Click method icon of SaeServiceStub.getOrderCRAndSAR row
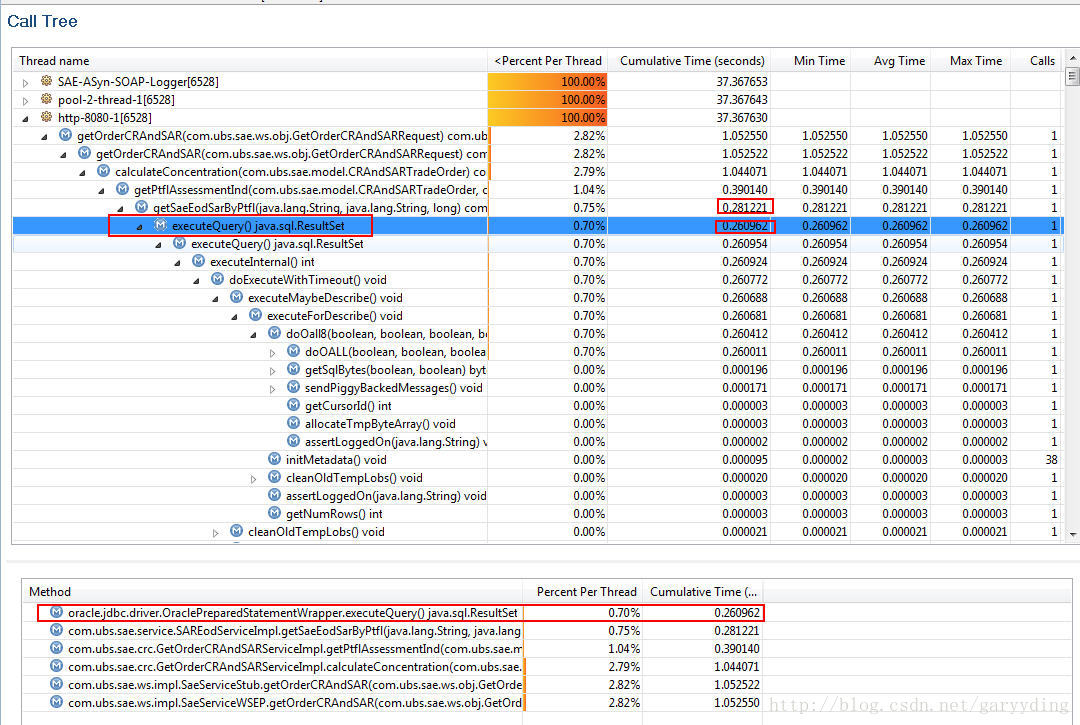The width and height of the screenshot is (1080, 725). pos(56,684)
